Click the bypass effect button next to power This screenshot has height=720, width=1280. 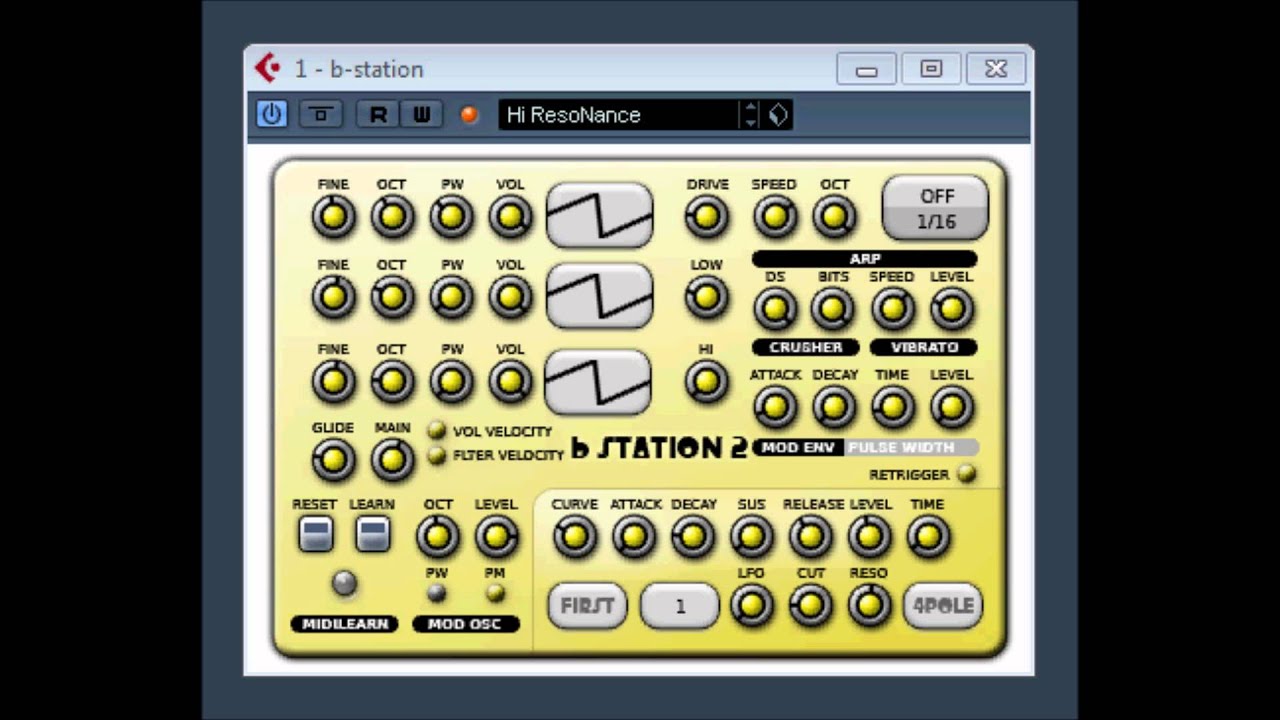coord(320,115)
